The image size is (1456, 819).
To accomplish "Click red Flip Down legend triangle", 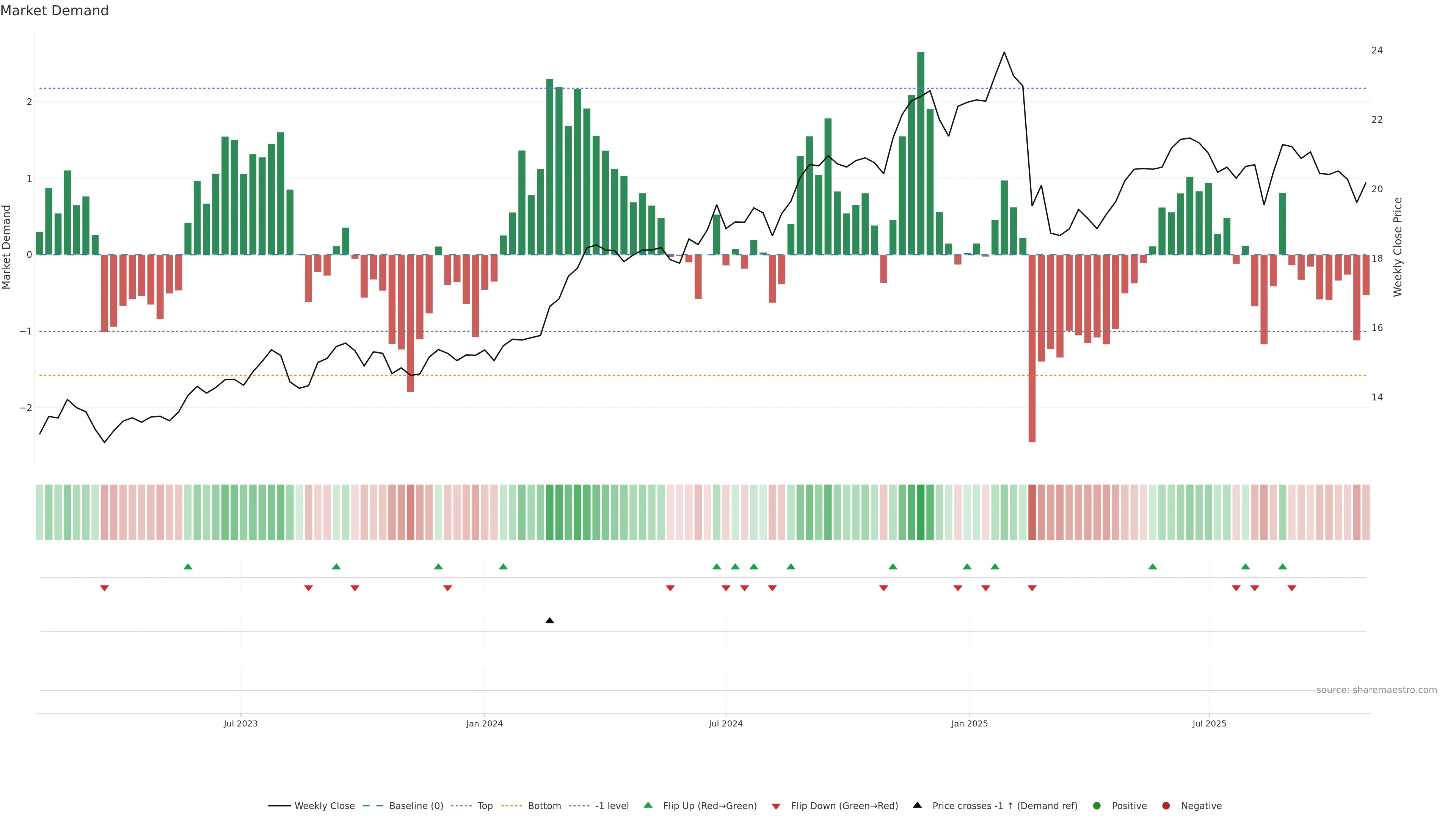I will pos(776,806).
